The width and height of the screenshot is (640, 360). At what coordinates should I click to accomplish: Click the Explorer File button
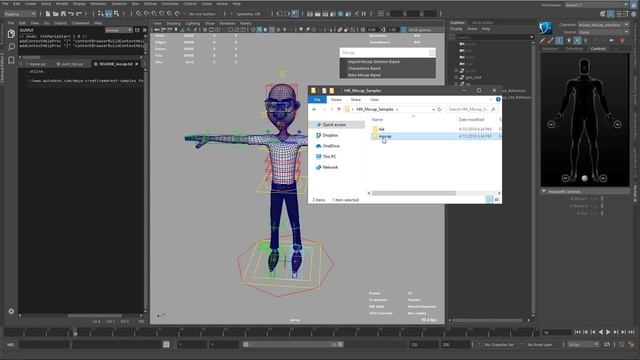pos(317,100)
